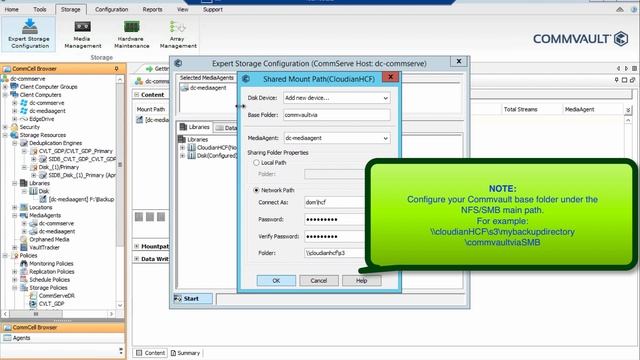
Task: Open Expert Storage Configuration tool
Action: [x=29, y=33]
